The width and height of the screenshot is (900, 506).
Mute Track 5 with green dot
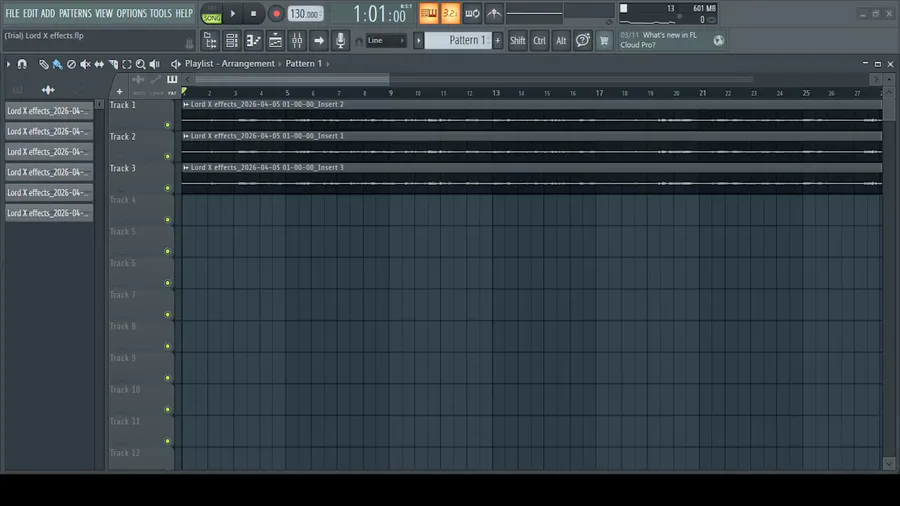(168, 251)
